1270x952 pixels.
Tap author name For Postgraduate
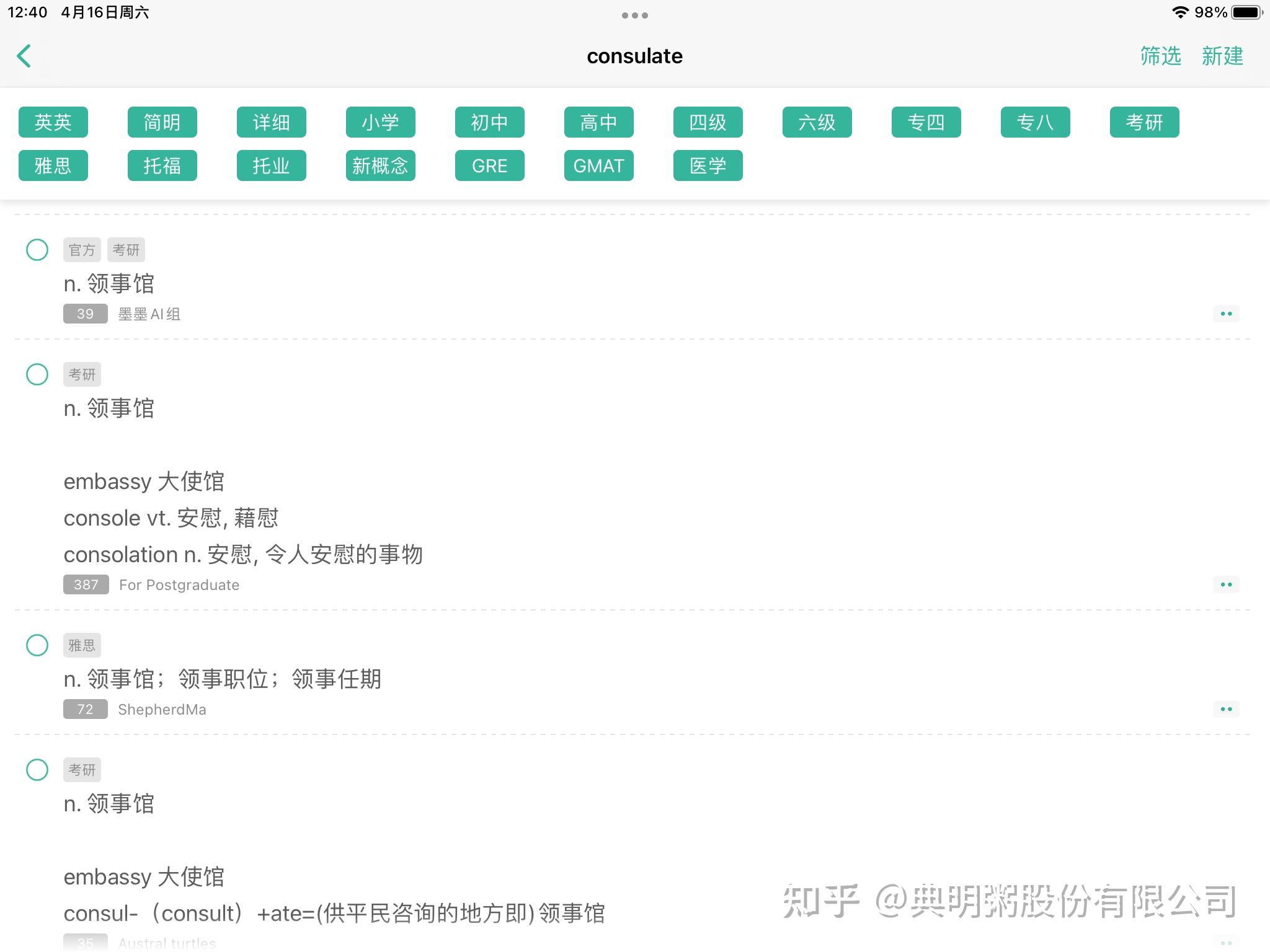(x=179, y=585)
